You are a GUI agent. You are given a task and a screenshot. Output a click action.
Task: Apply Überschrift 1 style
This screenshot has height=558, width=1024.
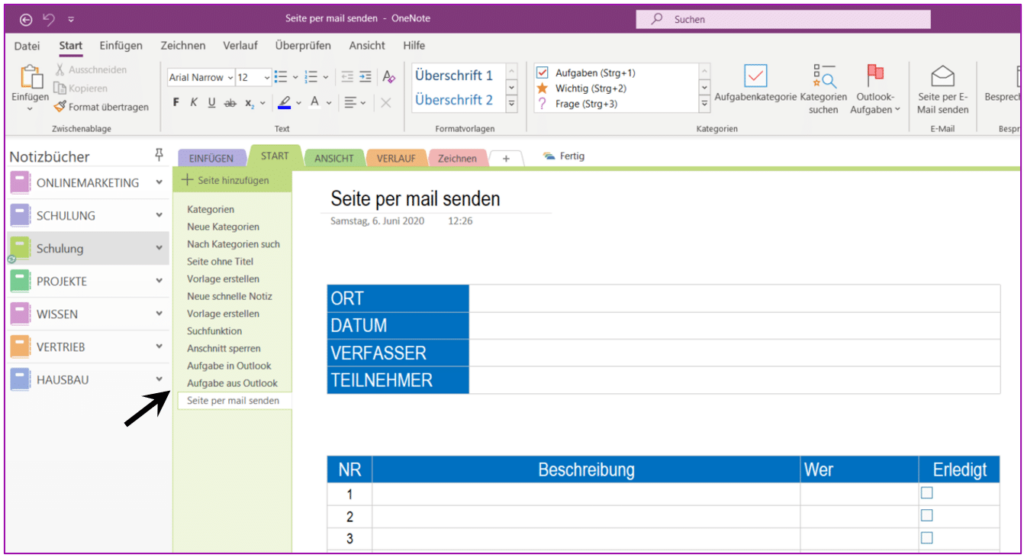coord(454,76)
